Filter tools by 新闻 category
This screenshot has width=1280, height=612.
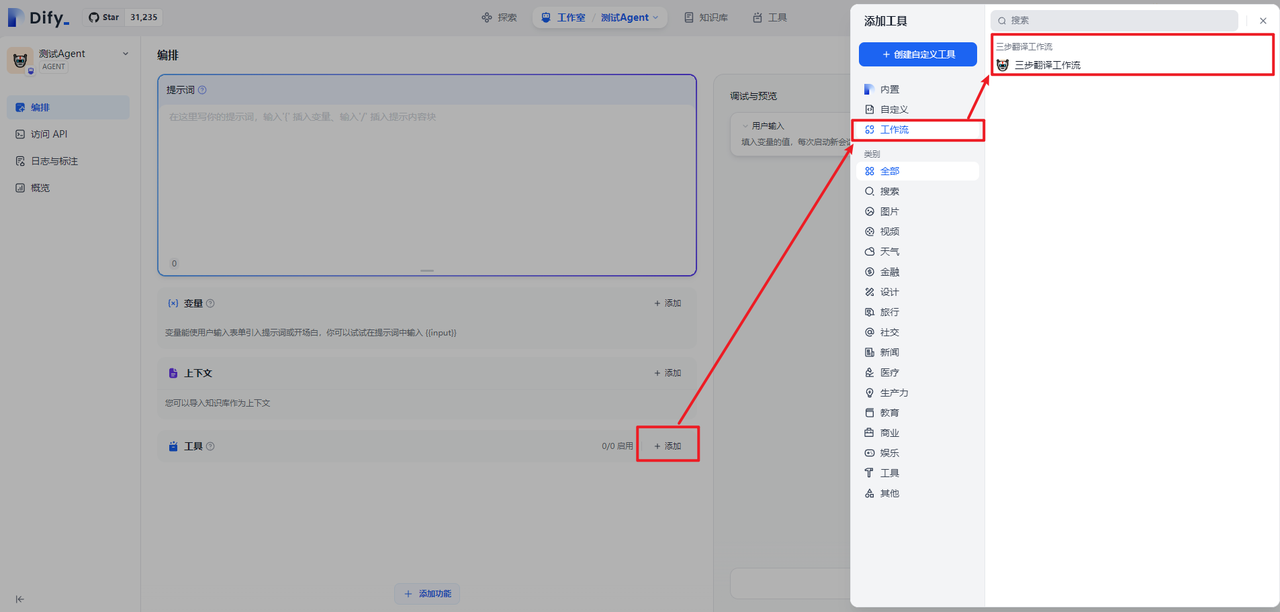pyautogui.click(x=919, y=352)
